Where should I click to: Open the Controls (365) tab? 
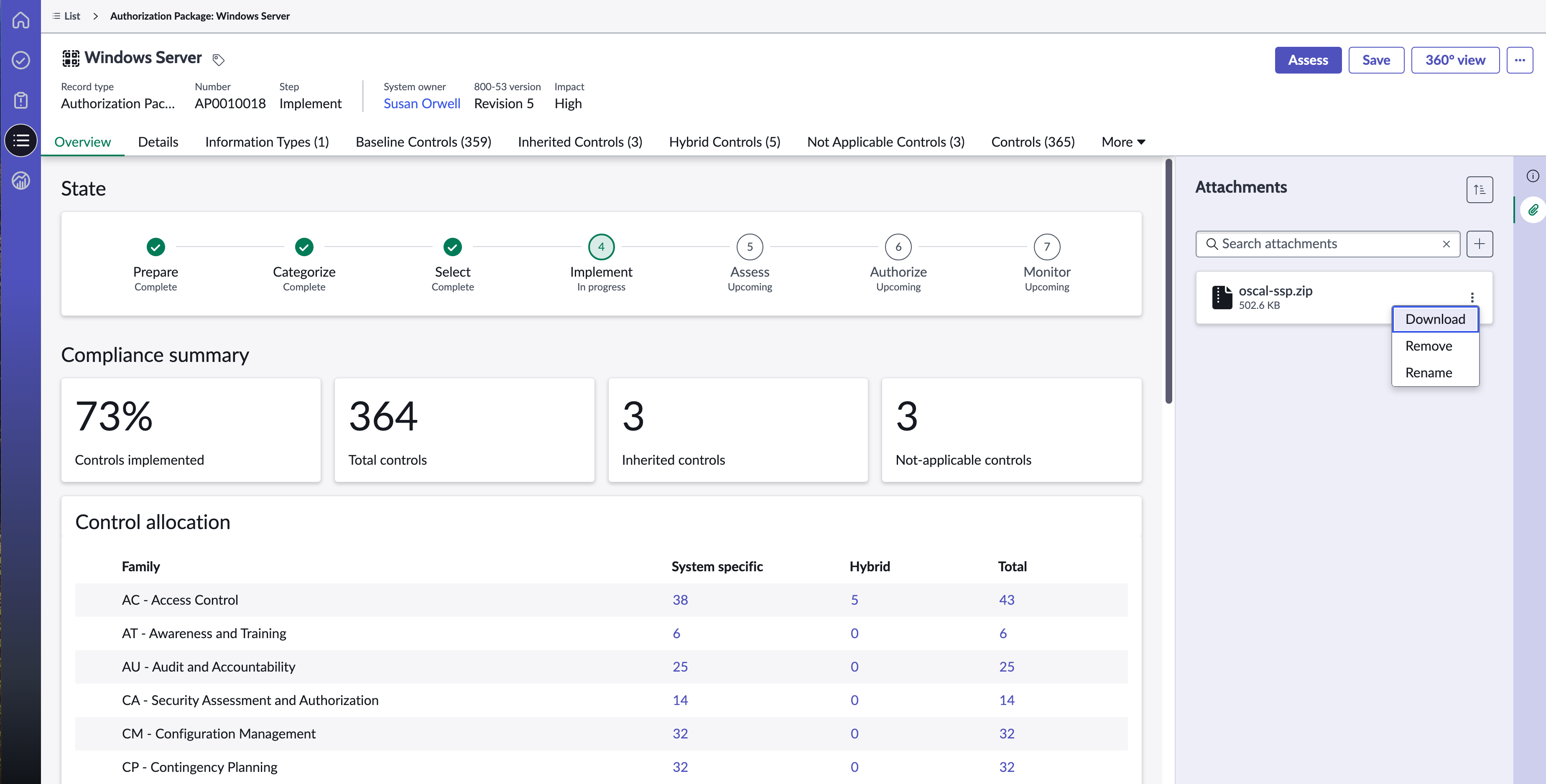coord(1033,142)
